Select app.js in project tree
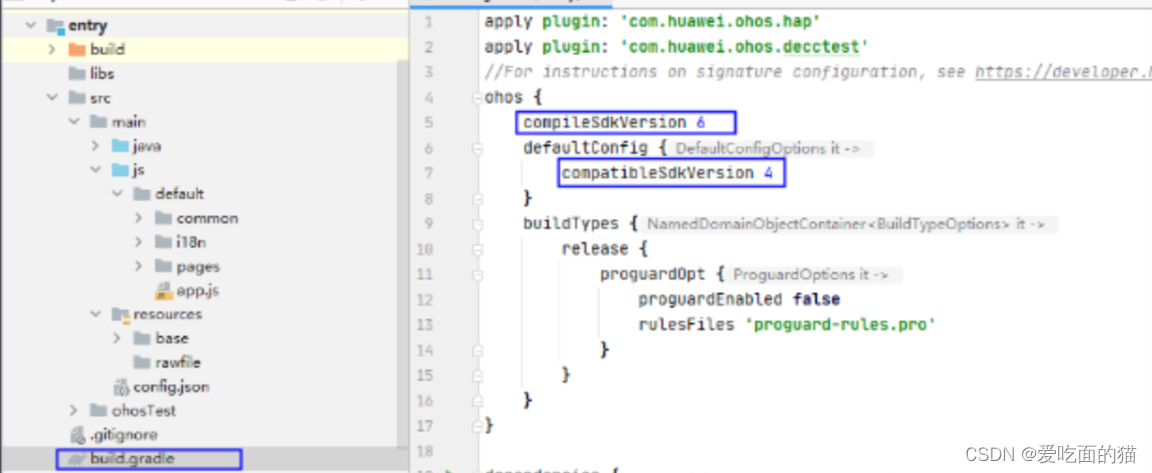This screenshot has height=473, width=1152. 198,291
